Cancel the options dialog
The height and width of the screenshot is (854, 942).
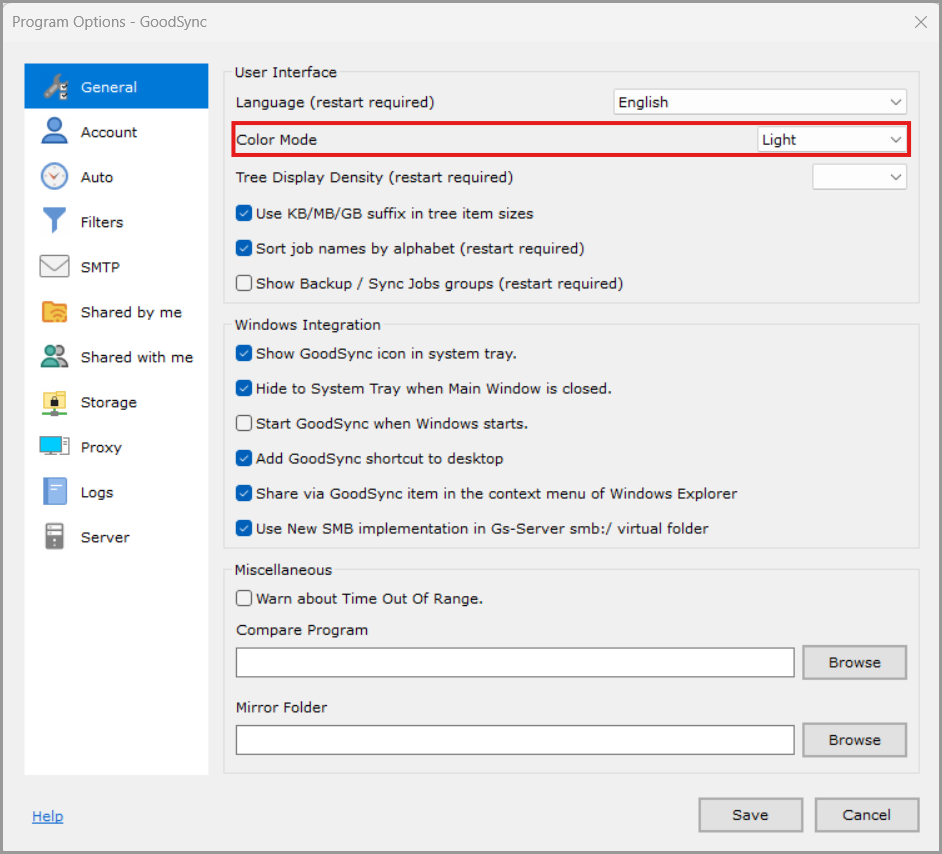pyautogui.click(x=866, y=815)
